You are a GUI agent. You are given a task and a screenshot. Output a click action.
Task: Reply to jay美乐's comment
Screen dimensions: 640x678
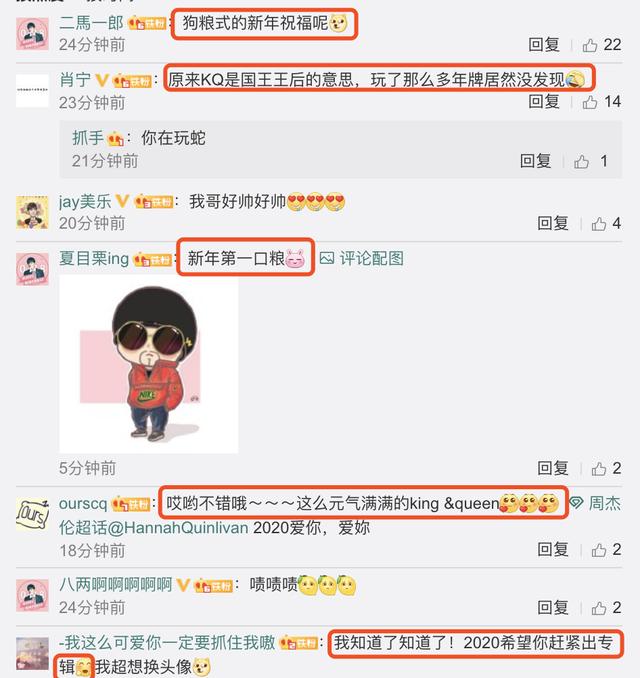pyautogui.click(x=553, y=224)
